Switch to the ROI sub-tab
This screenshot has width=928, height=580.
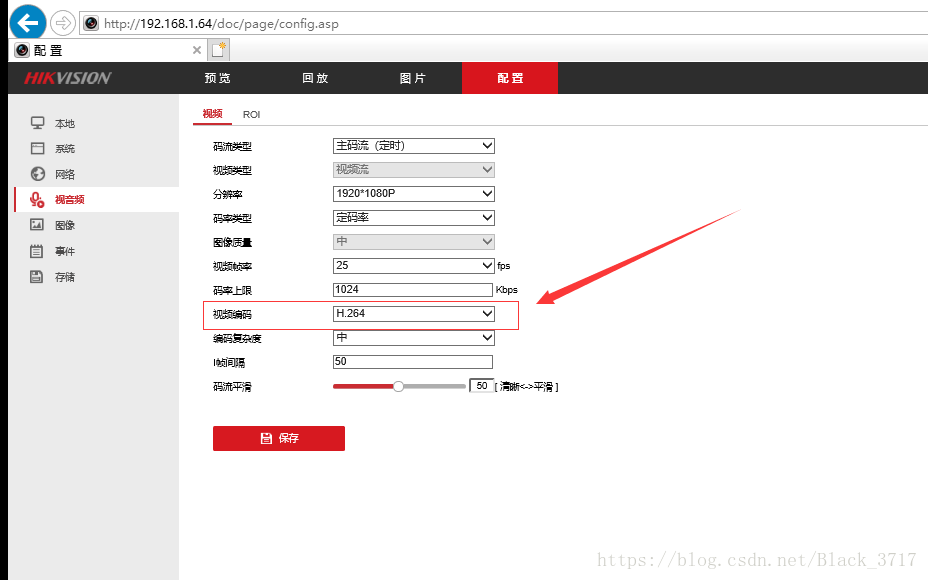[x=252, y=114]
